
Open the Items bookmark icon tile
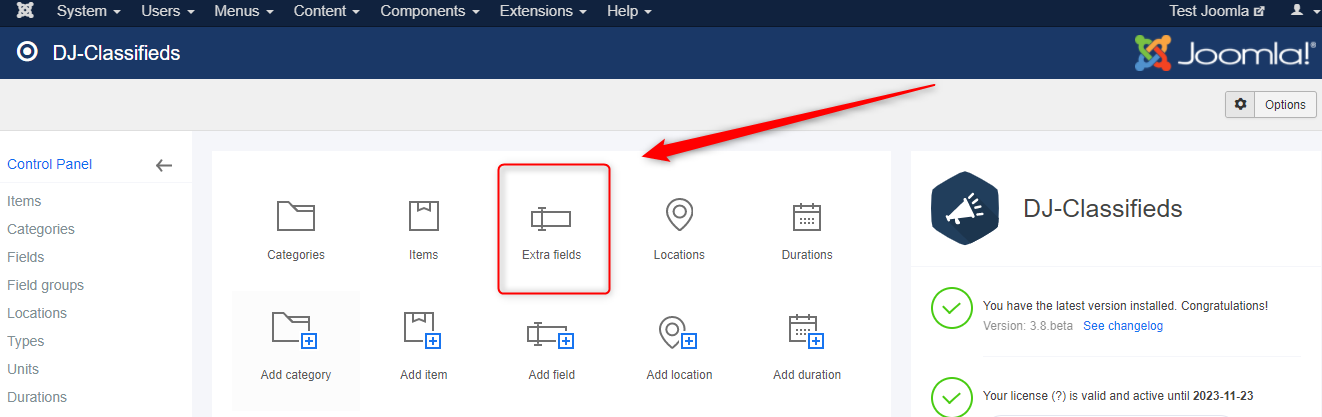pyautogui.click(x=424, y=230)
